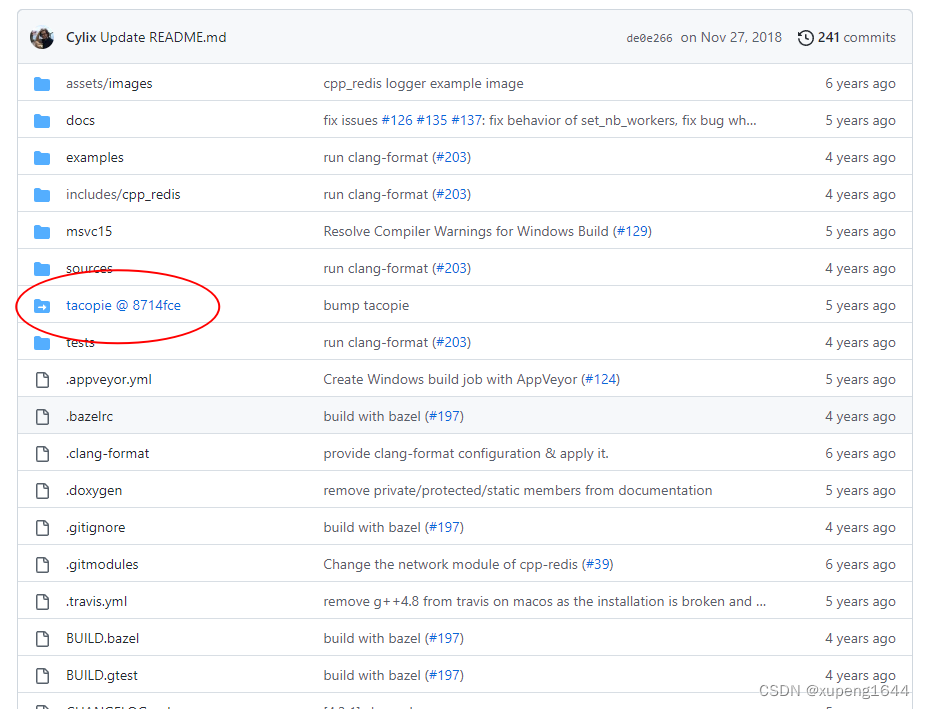Click the file icon beside BUILD.bazel
The height and width of the screenshot is (709, 925).
coord(41,638)
